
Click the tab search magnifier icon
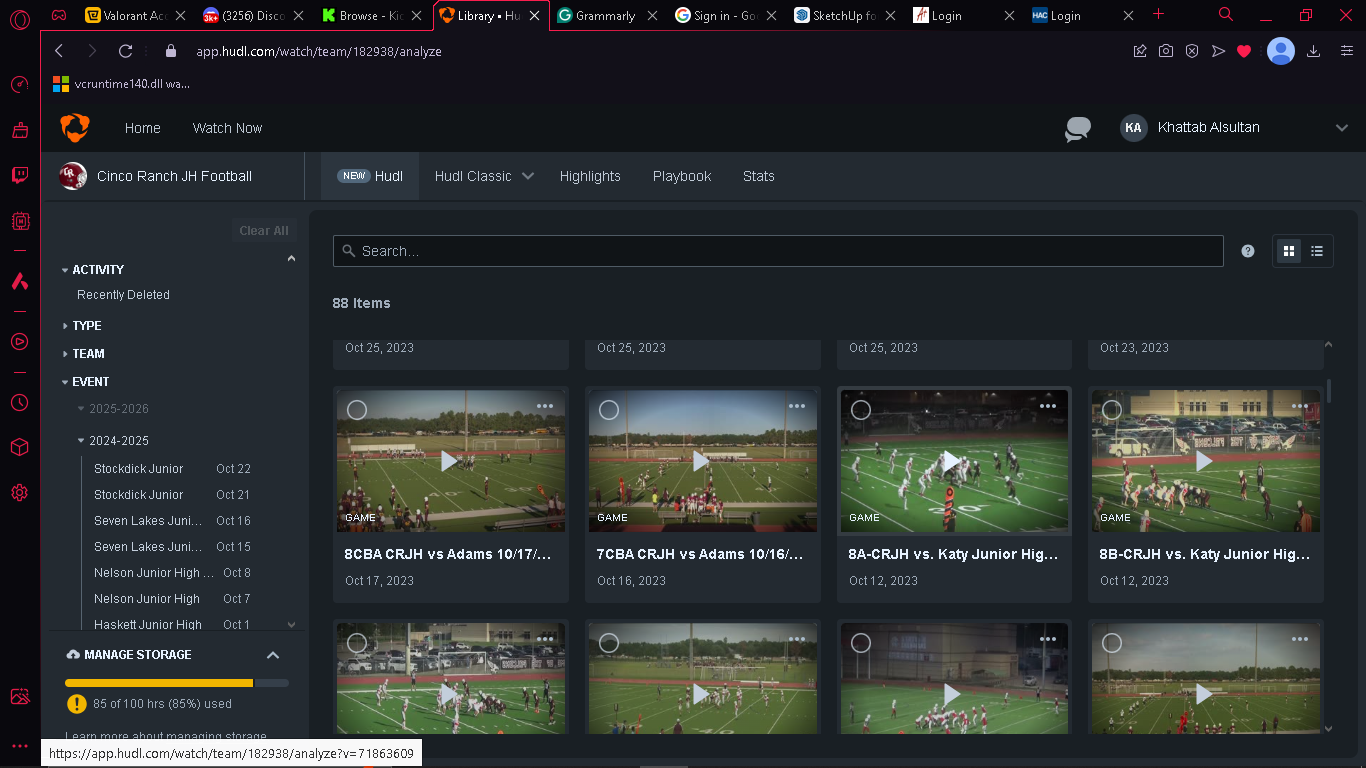click(x=1226, y=14)
